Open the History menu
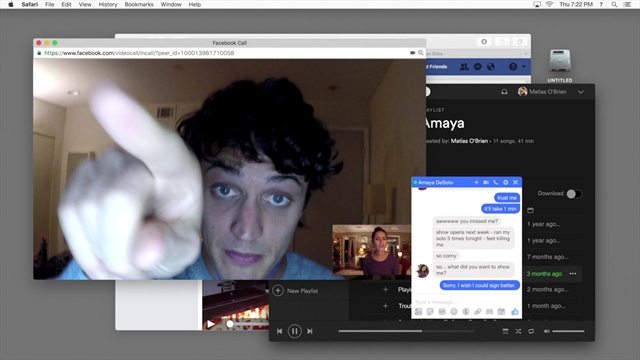Image resolution: width=640 pixels, height=360 pixels. pos(108,4)
